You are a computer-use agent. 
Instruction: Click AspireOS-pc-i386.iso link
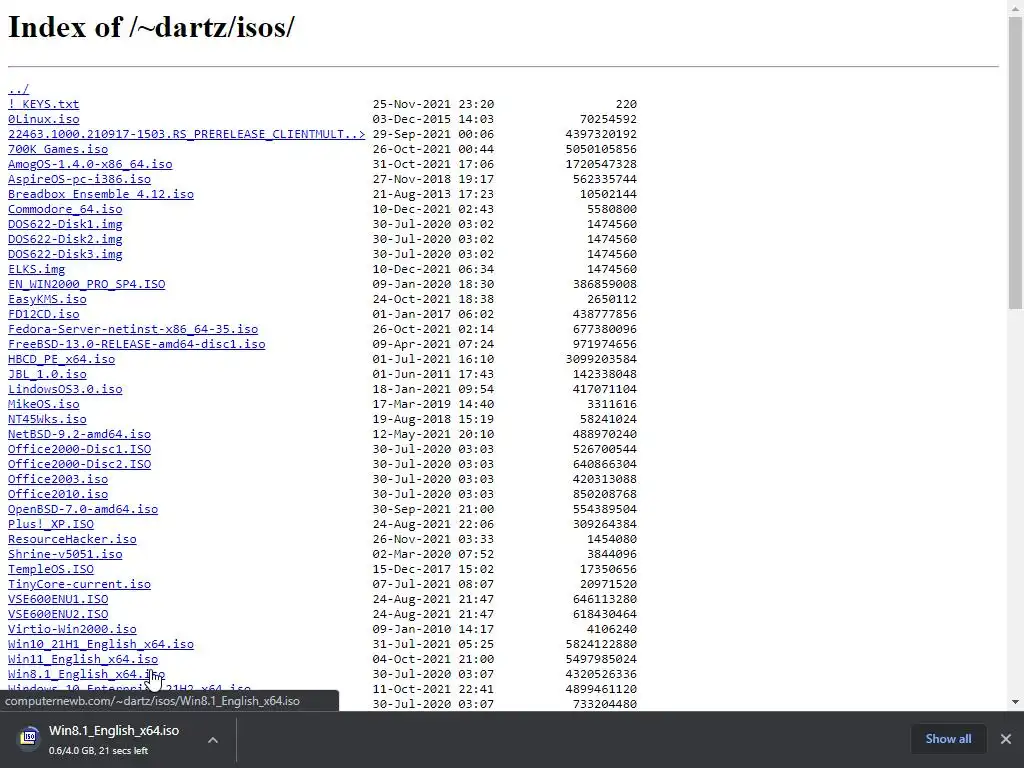tap(80, 179)
